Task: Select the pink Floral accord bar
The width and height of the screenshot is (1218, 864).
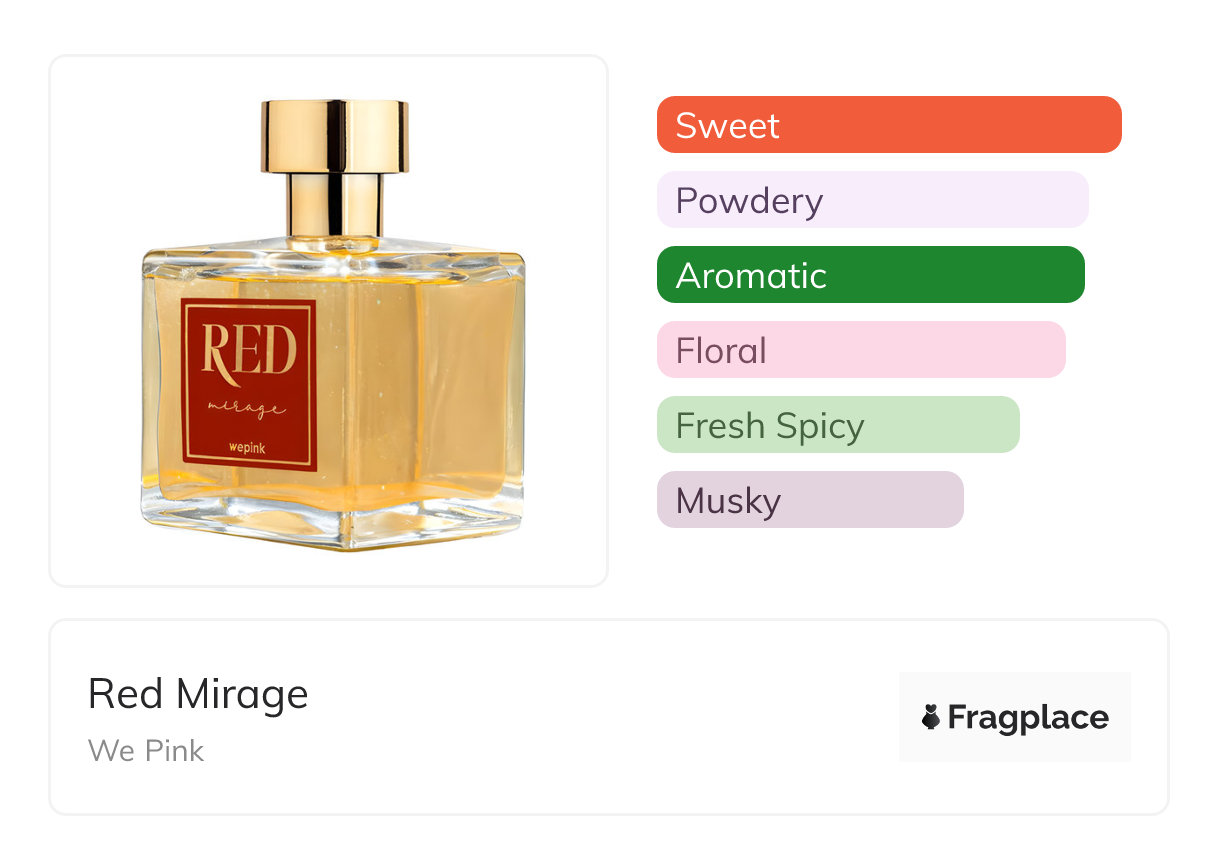Action: tap(861, 350)
